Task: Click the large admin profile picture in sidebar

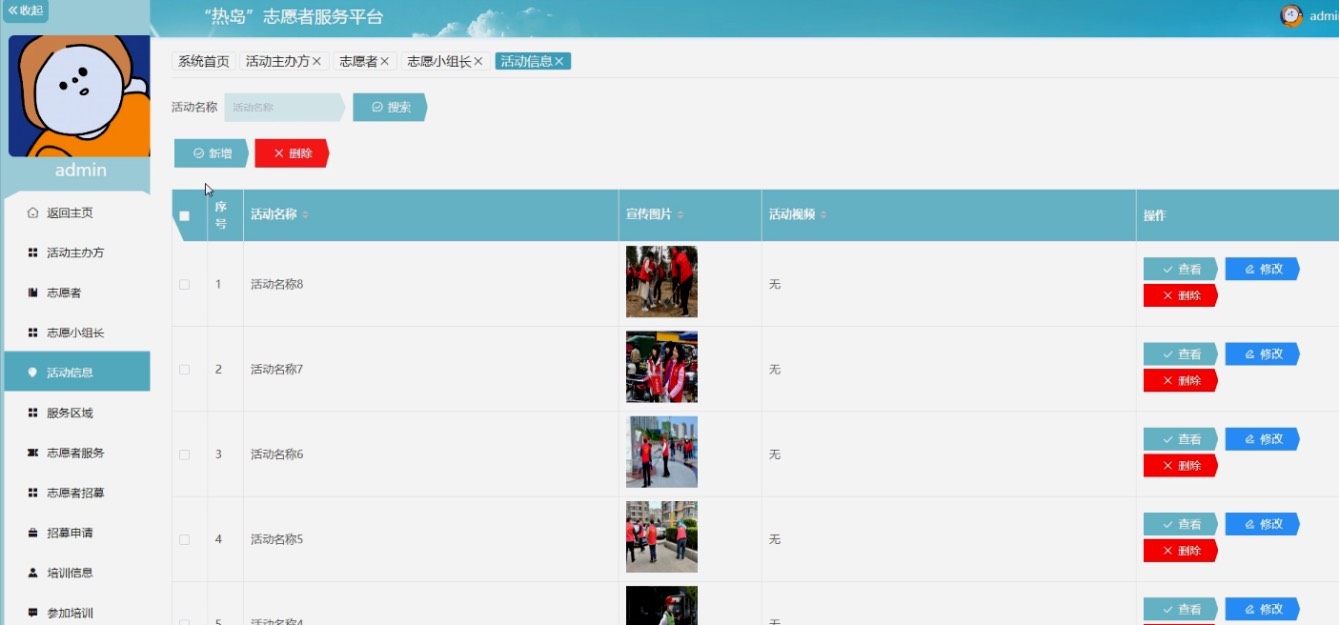Action: pyautogui.click(x=79, y=96)
